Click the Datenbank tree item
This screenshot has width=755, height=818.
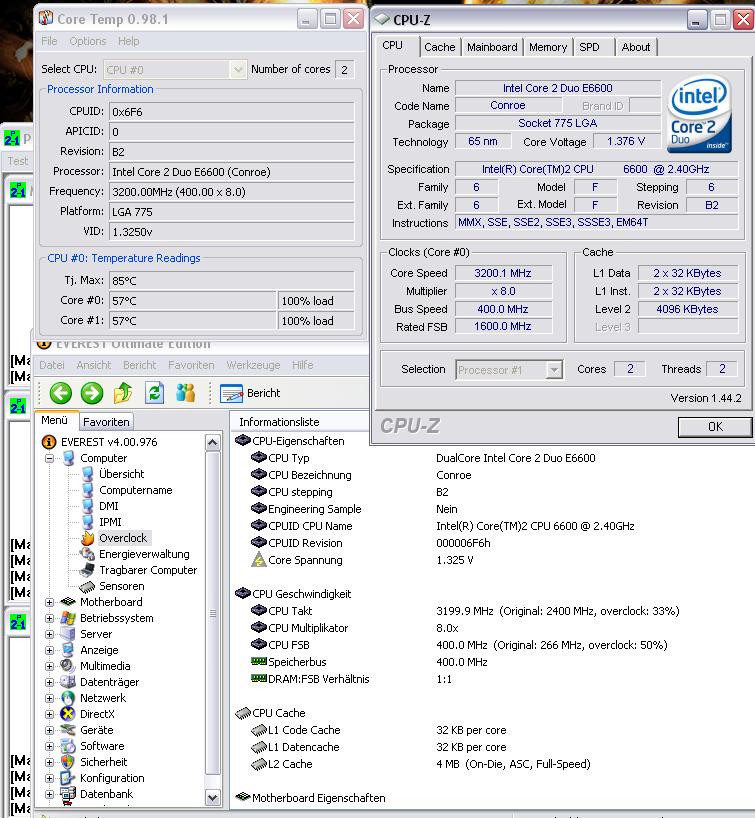coord(106,794)
